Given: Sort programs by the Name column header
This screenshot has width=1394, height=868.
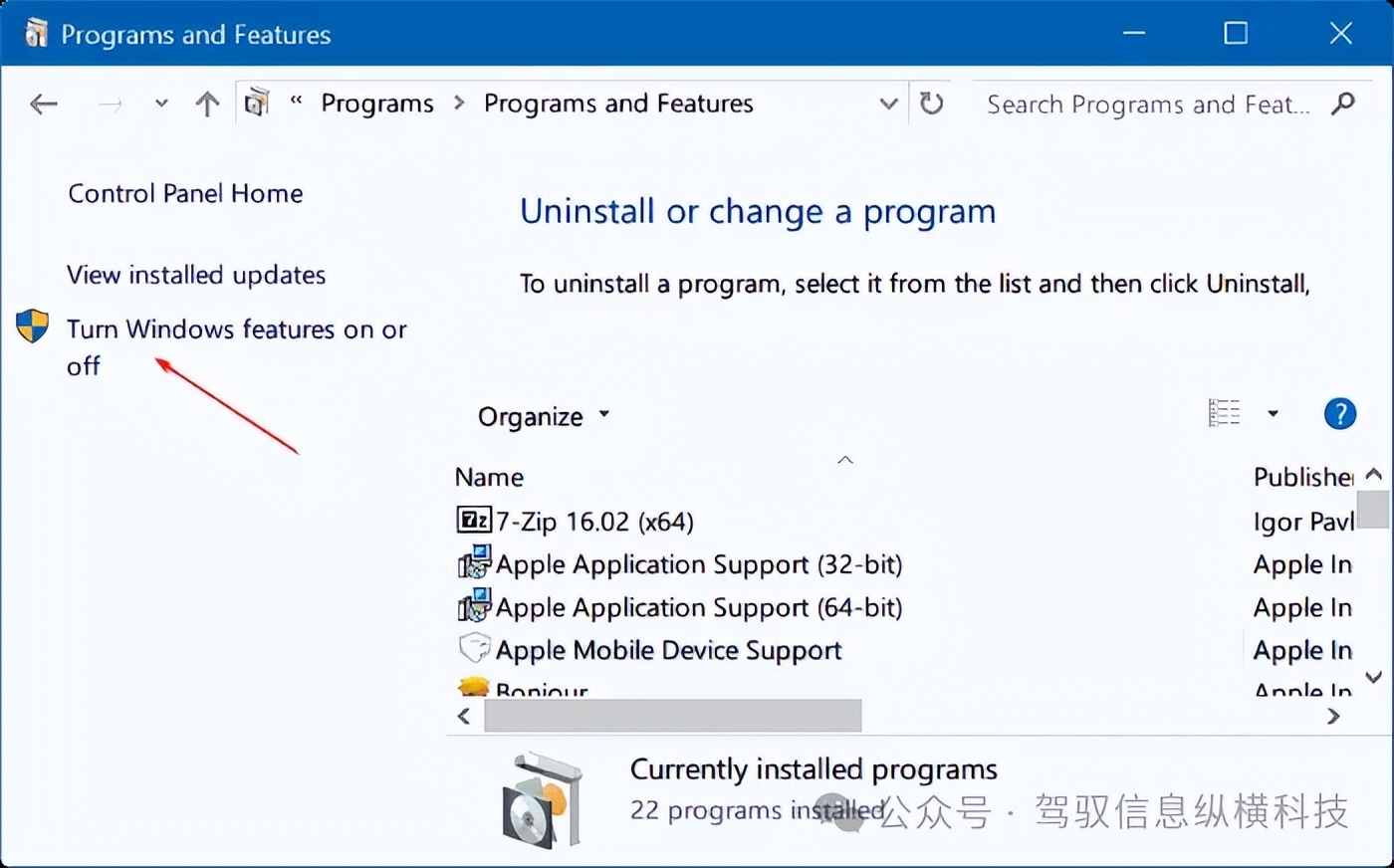Looking at the screenshot, I should [x=489, y=477].
